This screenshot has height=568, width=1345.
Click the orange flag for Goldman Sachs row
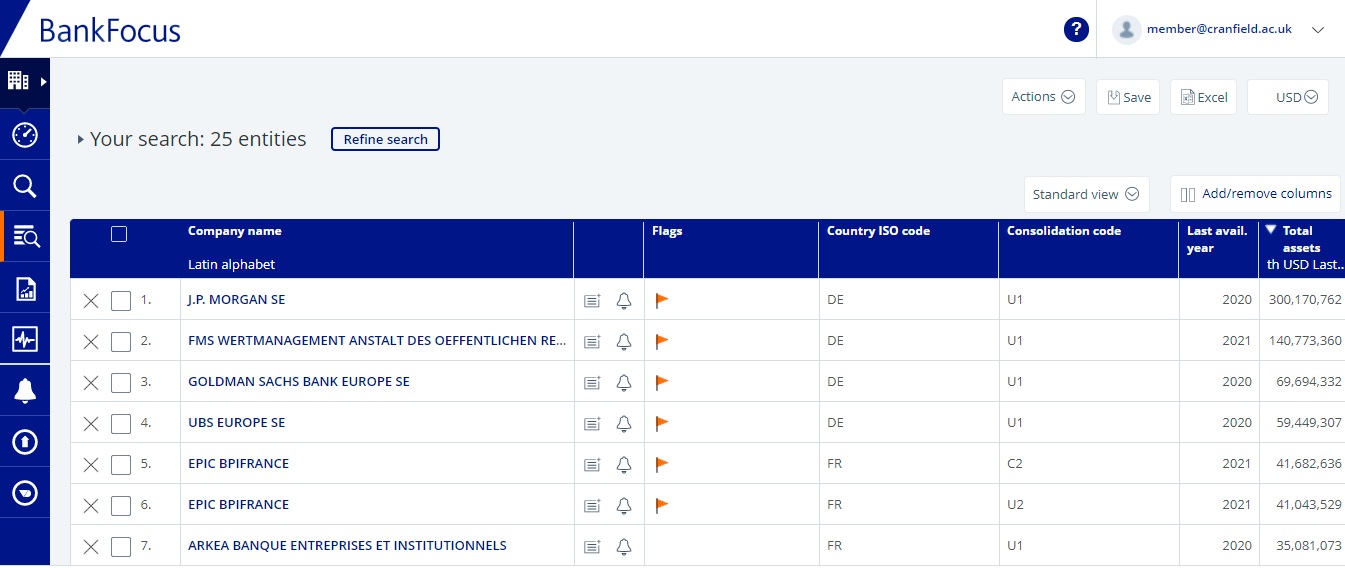(x=661, y=382)
